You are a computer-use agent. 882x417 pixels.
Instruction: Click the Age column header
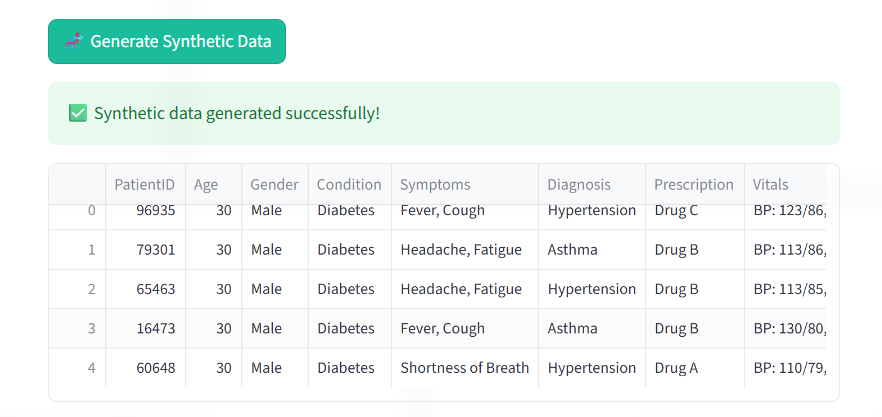[x=206, y=184]
